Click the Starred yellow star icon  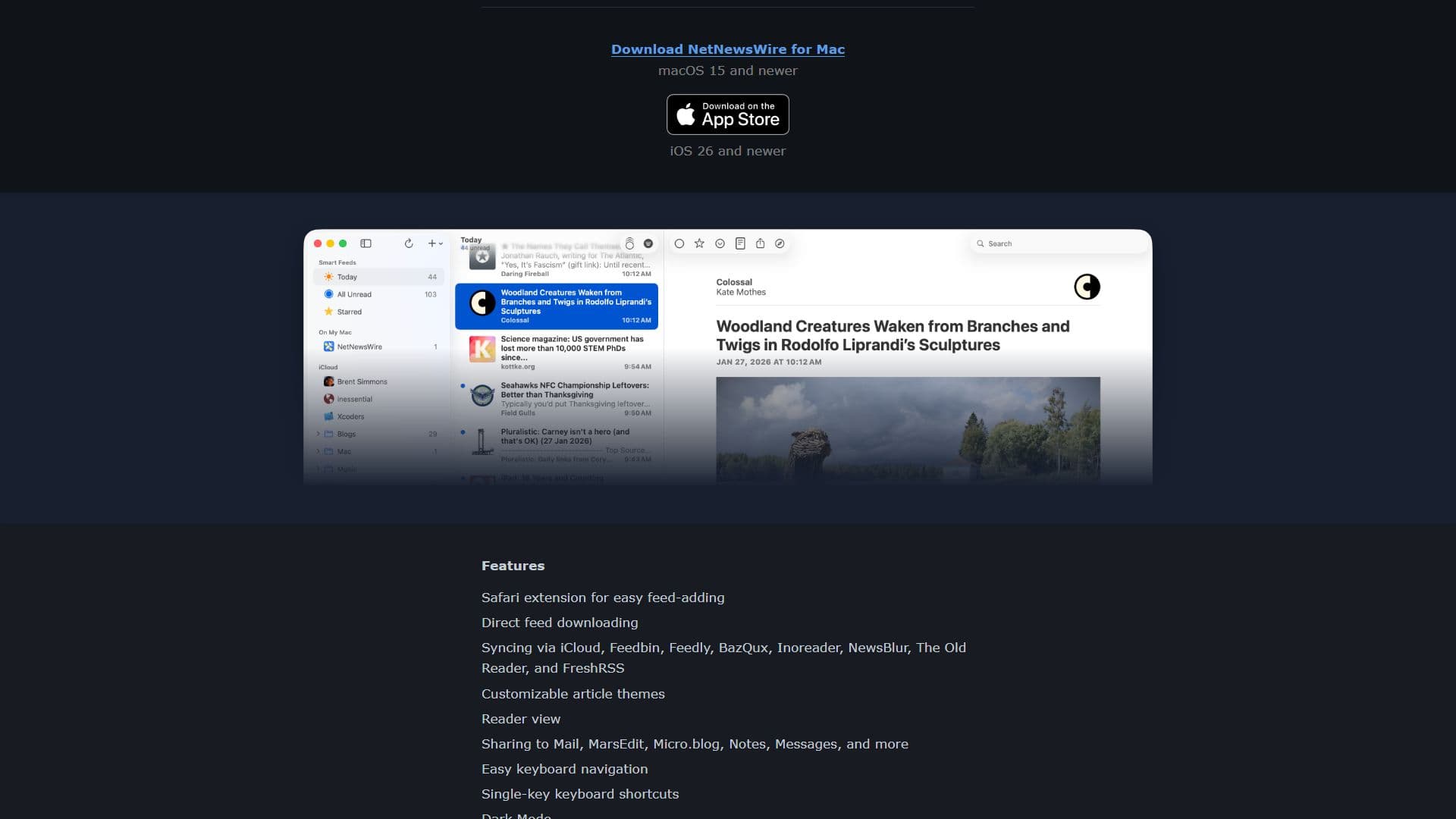click(328, 312)
